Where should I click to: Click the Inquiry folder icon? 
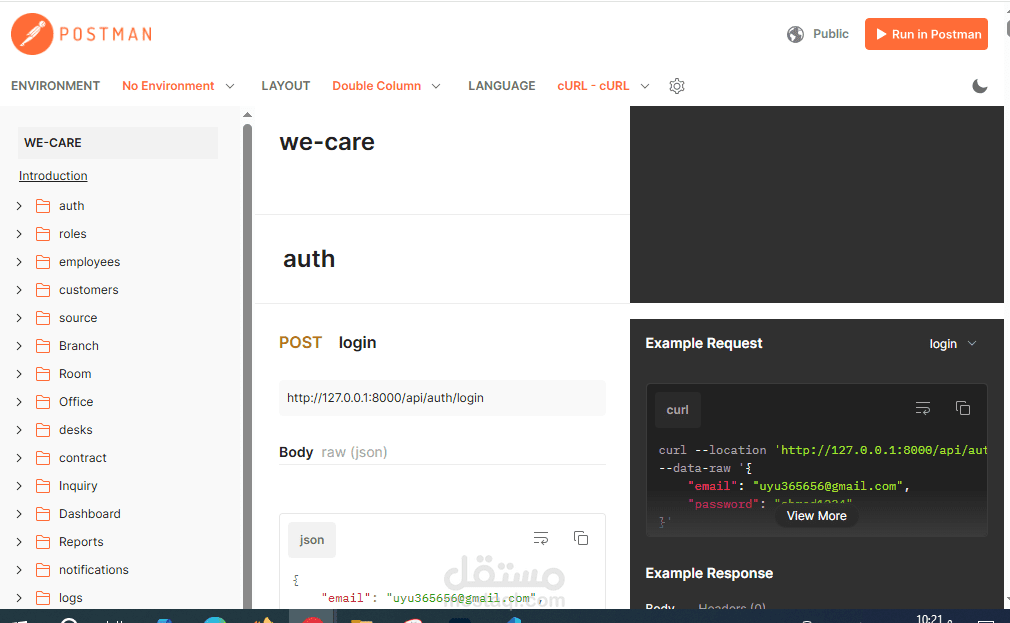tap(43, 486)
